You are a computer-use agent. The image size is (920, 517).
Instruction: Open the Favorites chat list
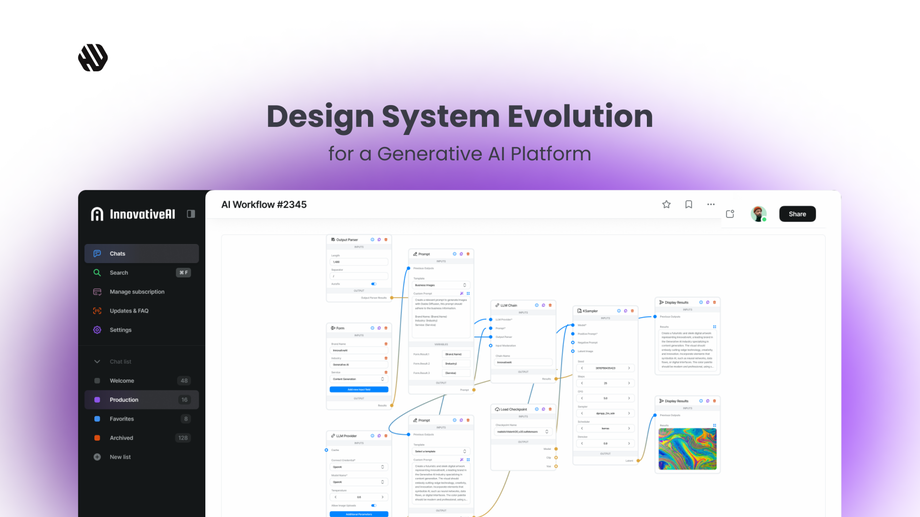tap(141, 419)
